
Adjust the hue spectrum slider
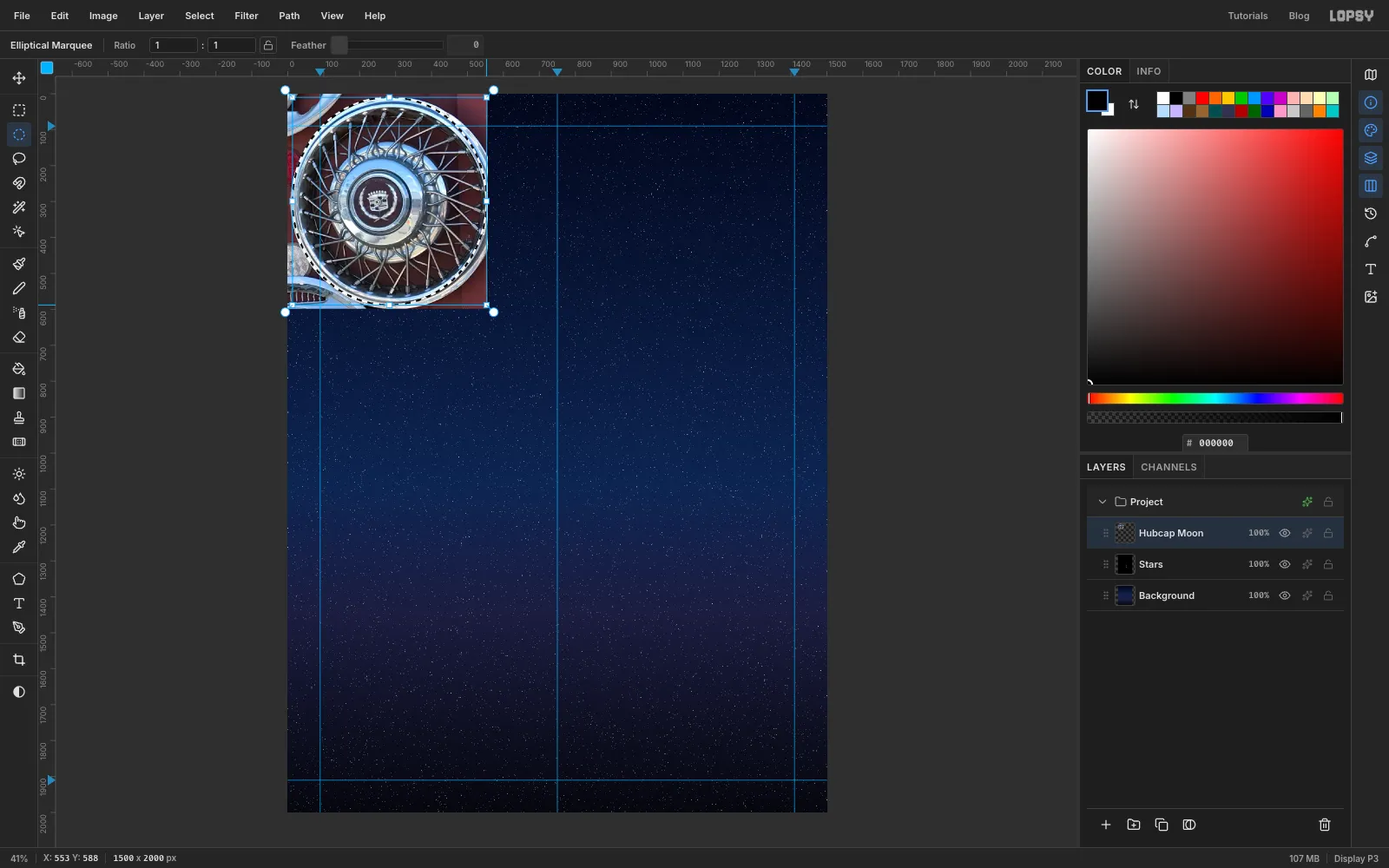[1215, 398]
